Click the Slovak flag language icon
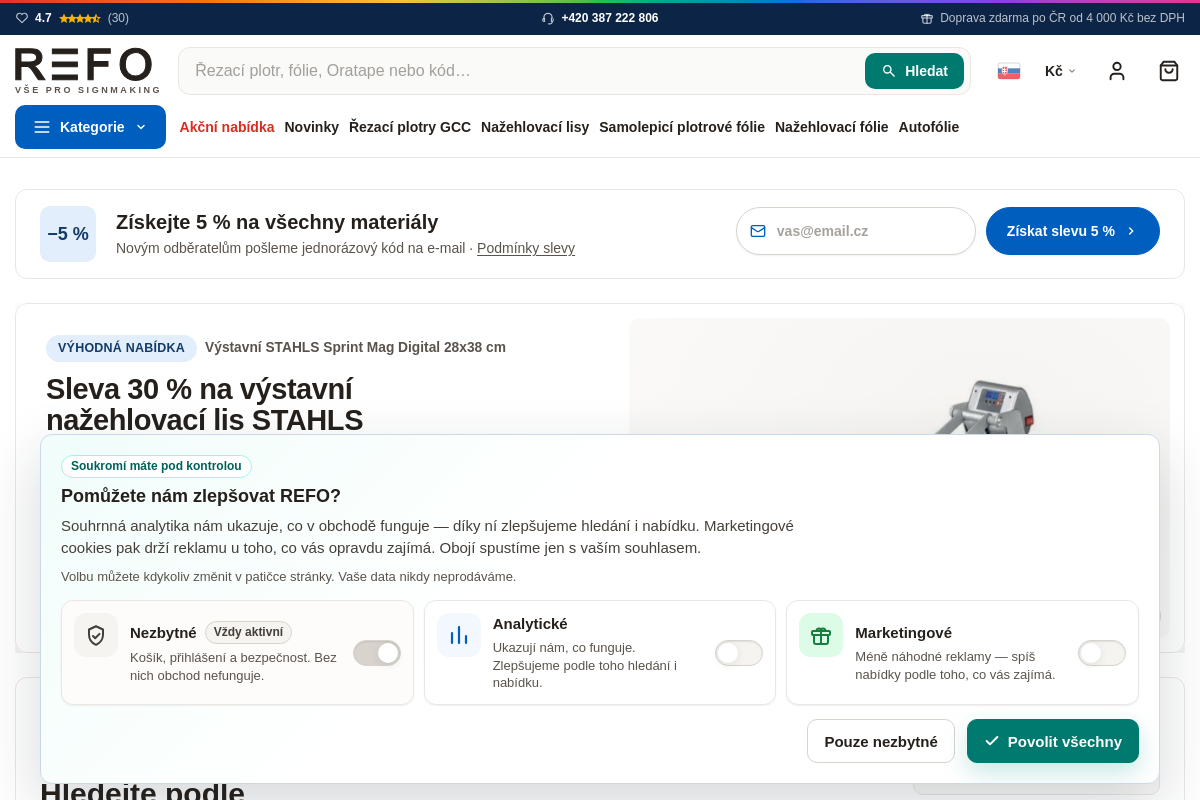Screen dimensions: 1200x800 pos(1009,71)
